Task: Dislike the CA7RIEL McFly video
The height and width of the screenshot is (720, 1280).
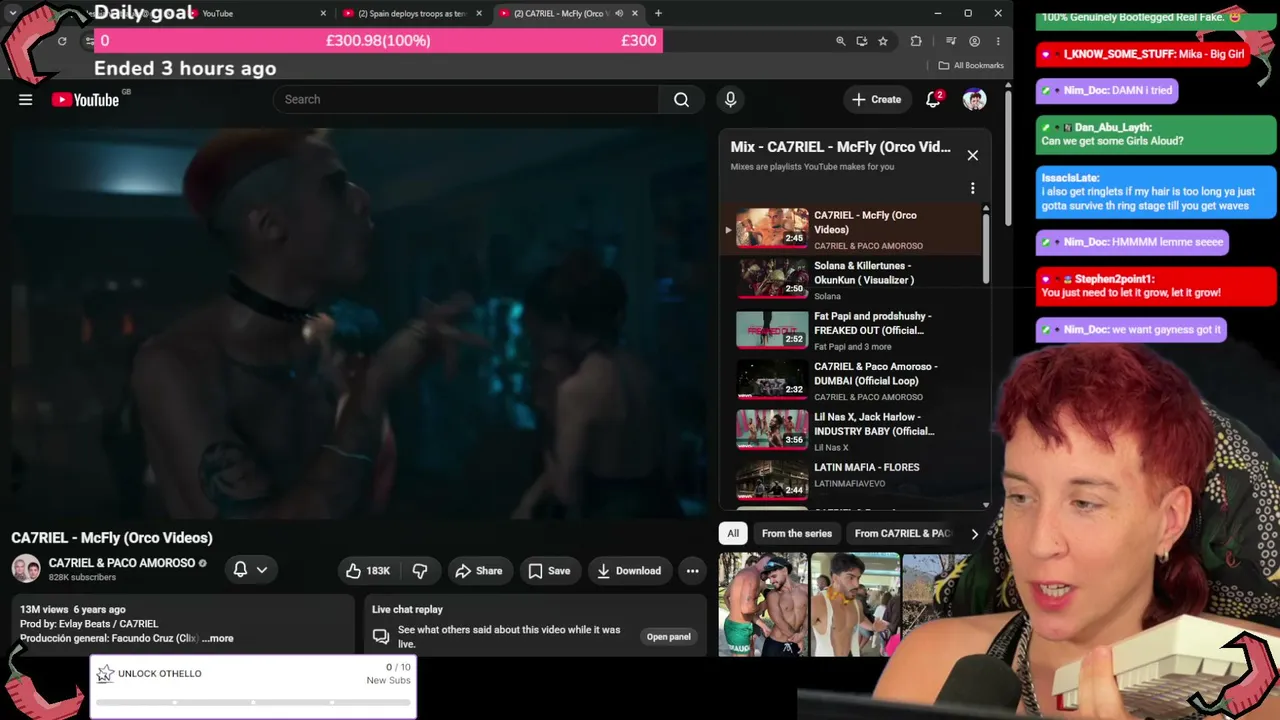Action: tap(420, 571)
